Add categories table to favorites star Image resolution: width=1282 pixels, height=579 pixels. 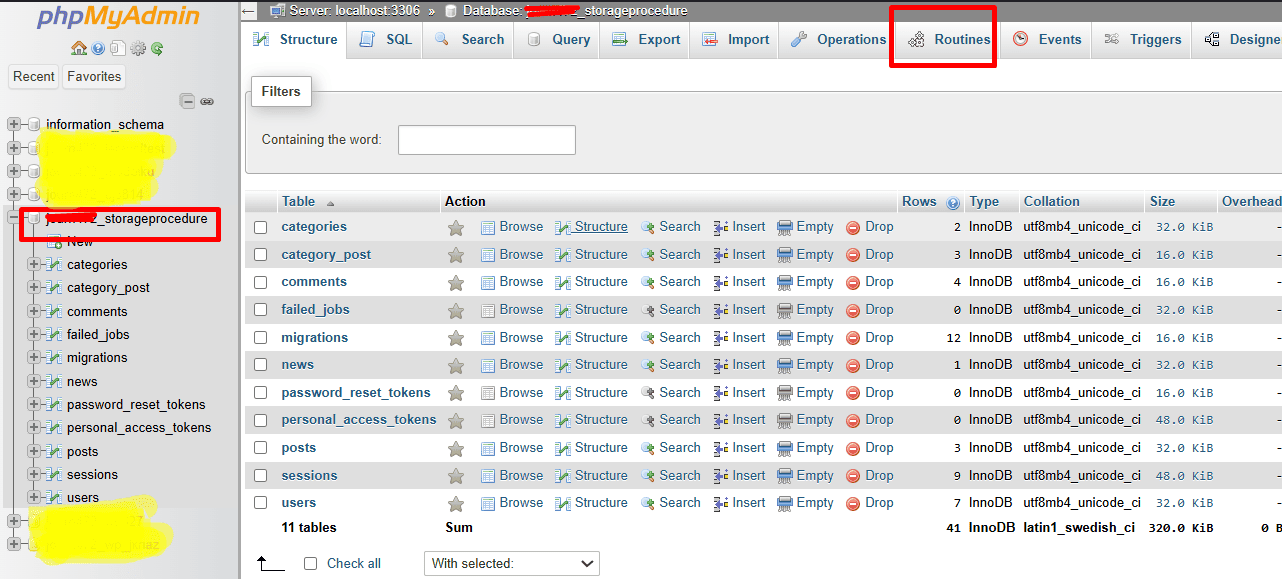click(456, 227)
